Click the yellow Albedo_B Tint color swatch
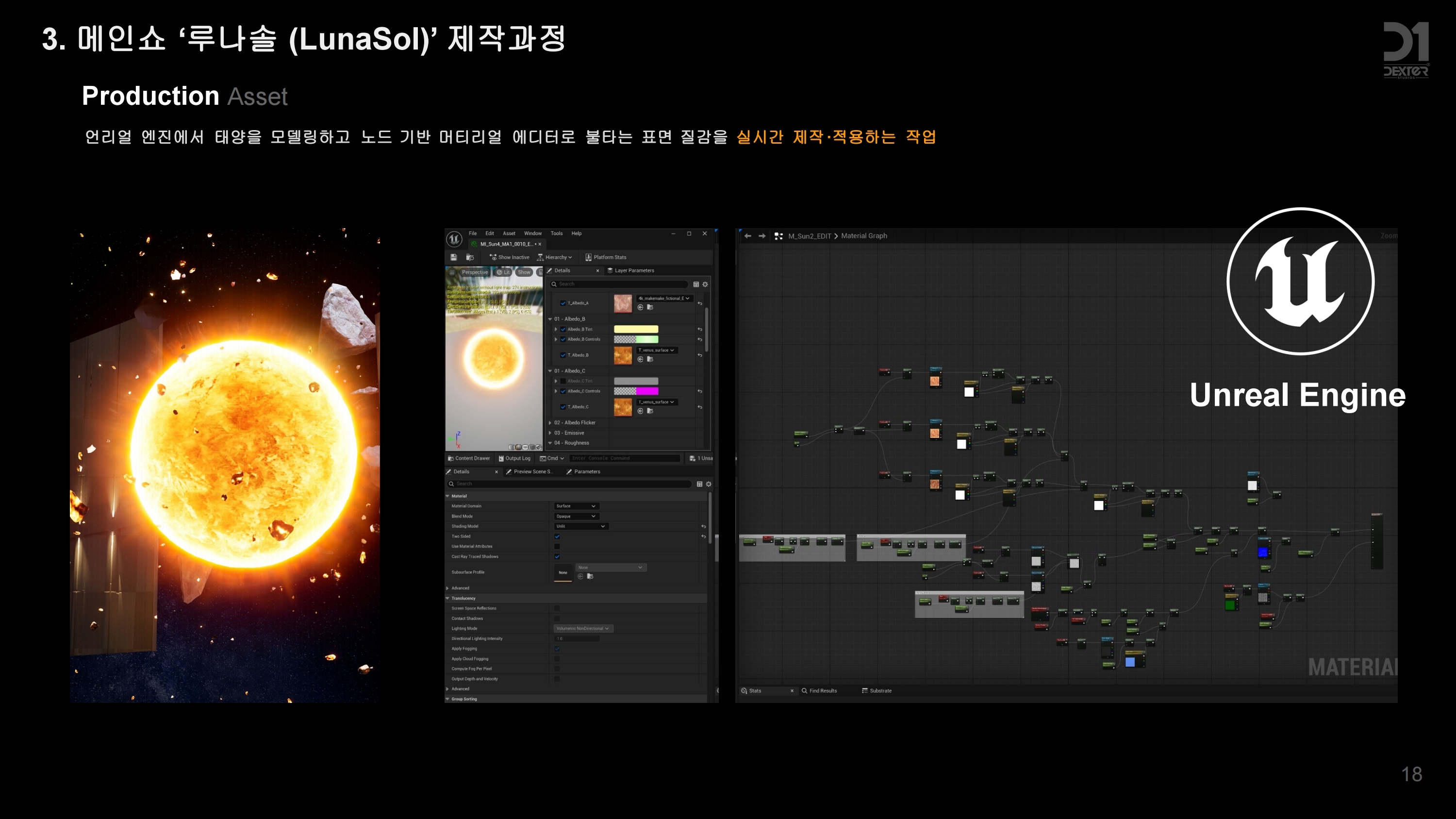This screenshot has width=1456, height=819. (636, 329)
